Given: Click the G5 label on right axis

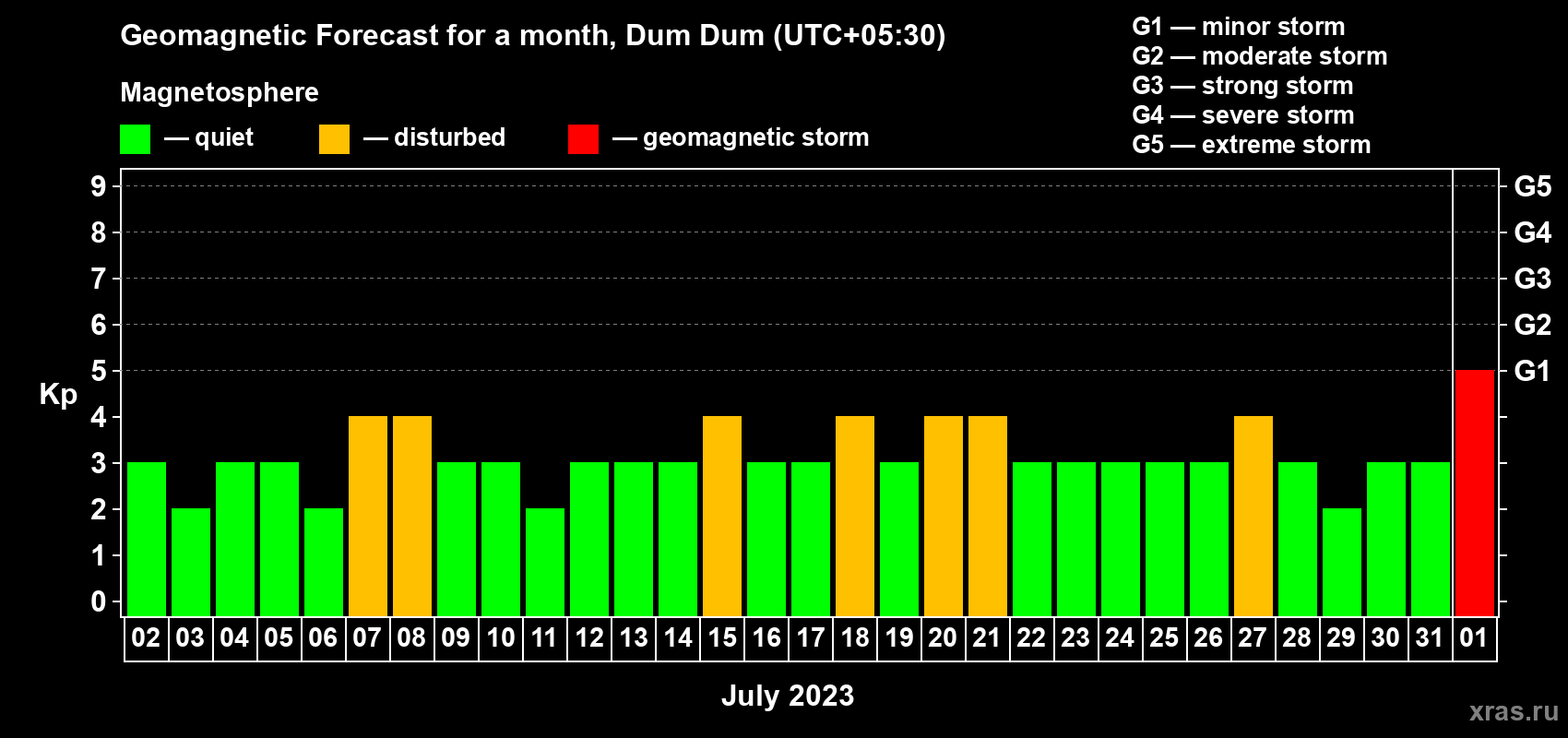Looking at the screenshot, I should pyautogui.click(x=1533, y=186).
